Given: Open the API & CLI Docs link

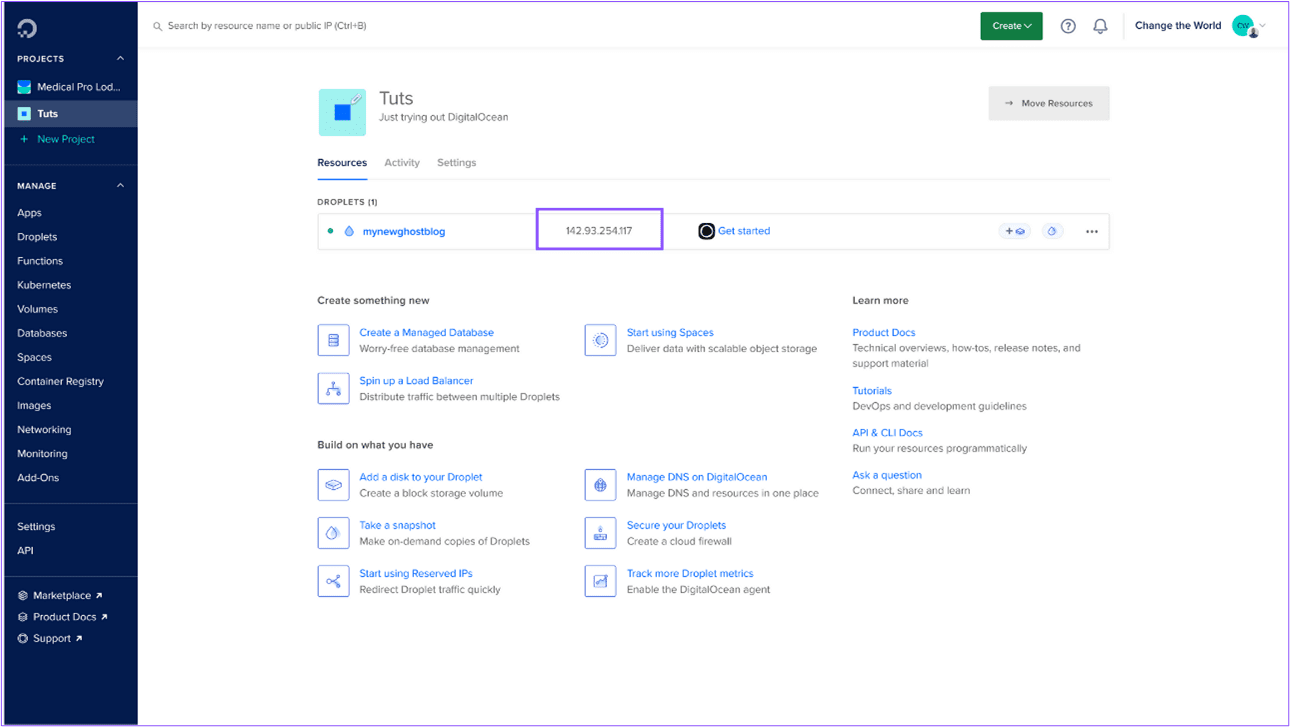Looking at the screenshot, I should 887,432.
